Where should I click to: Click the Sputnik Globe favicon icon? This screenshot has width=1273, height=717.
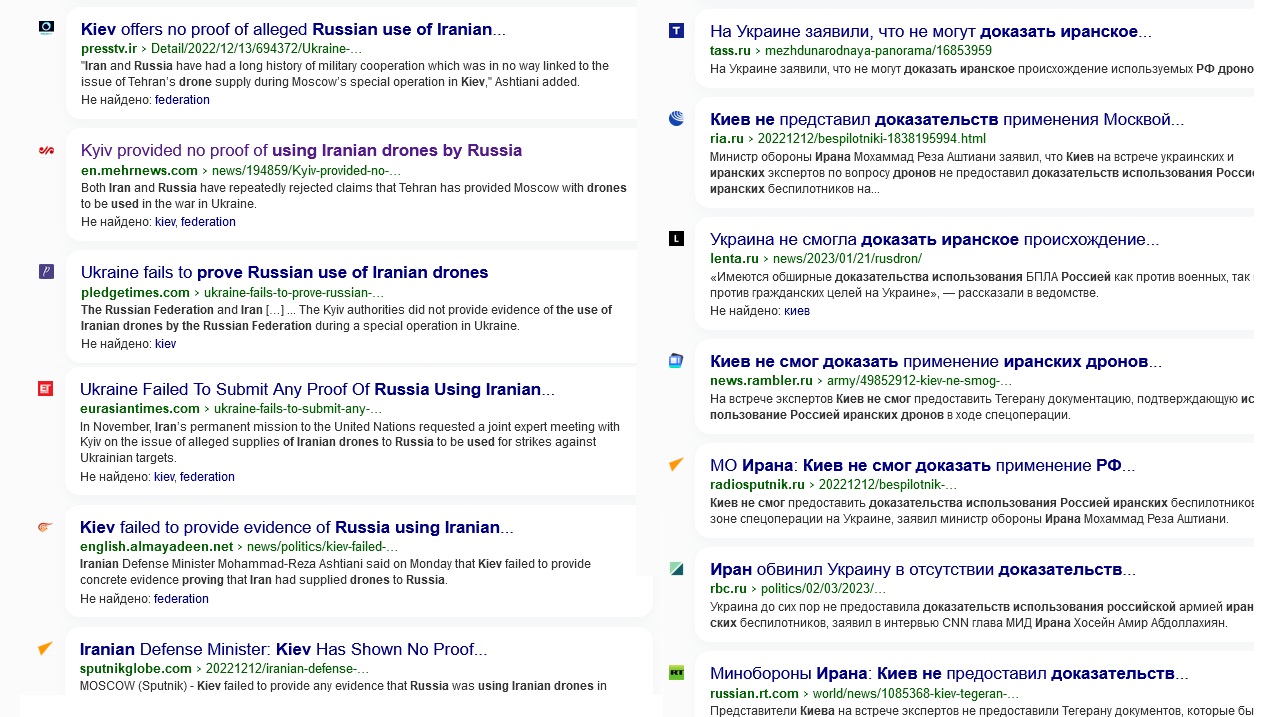[45, 648]
